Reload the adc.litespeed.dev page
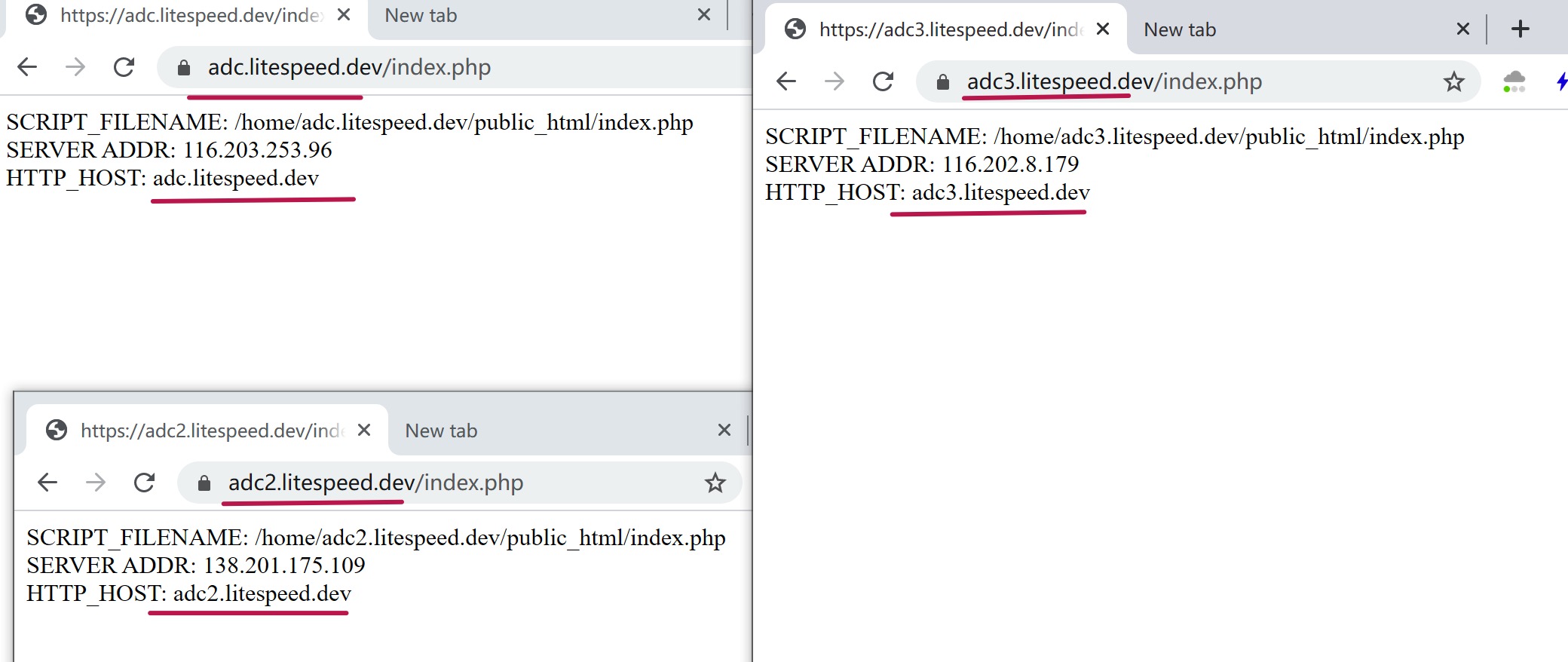 click(124, 68)
